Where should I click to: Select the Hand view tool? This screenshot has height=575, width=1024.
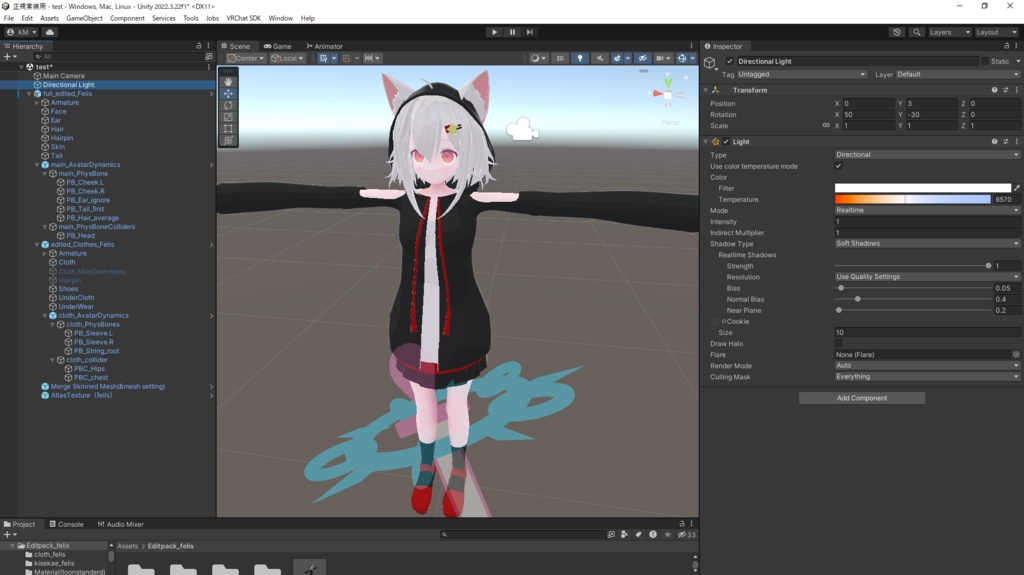coord(228,82)
